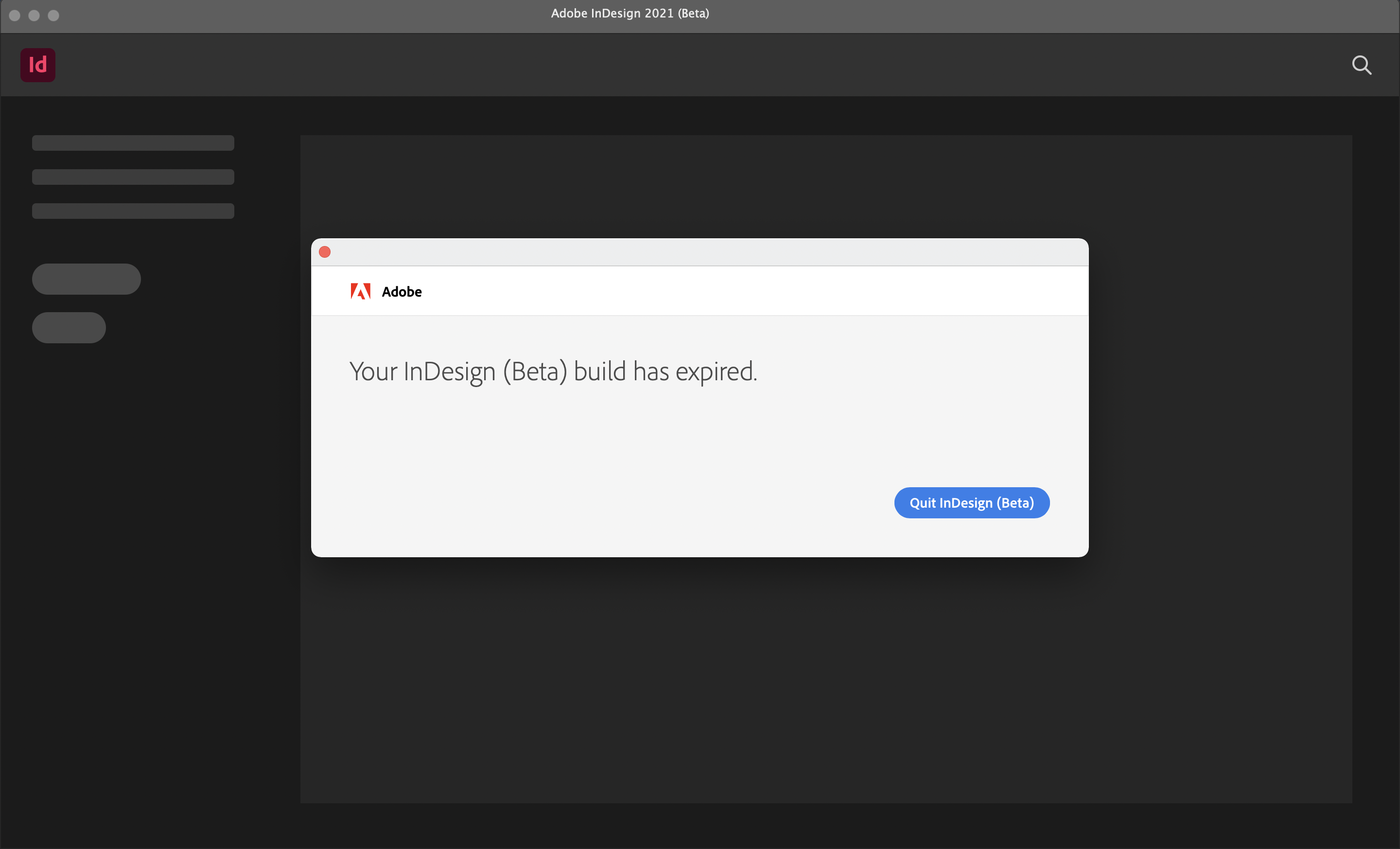
Task: Click the smaller rounded placeholder pill button
Action: 69,327
